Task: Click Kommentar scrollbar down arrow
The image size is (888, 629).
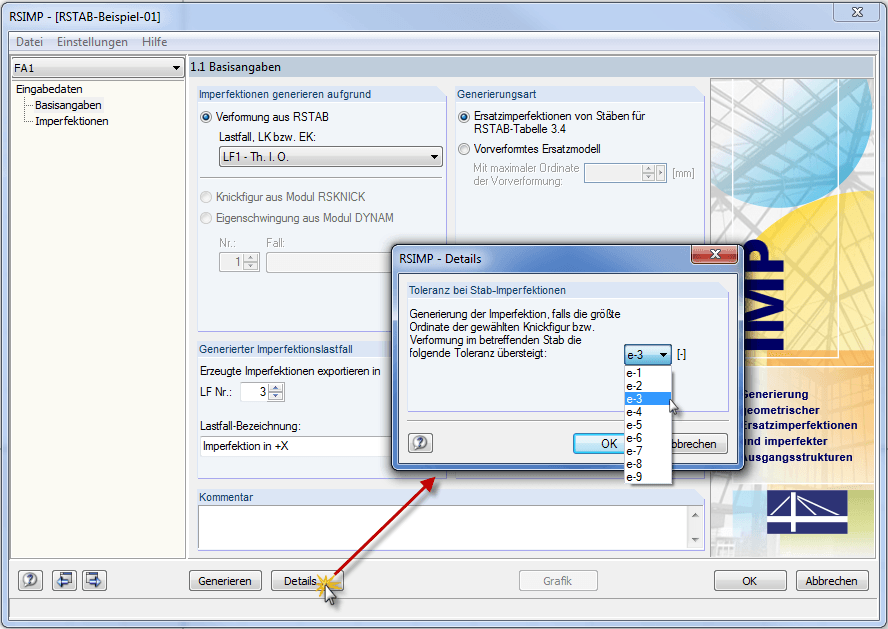Action: (x=695, y=540)
